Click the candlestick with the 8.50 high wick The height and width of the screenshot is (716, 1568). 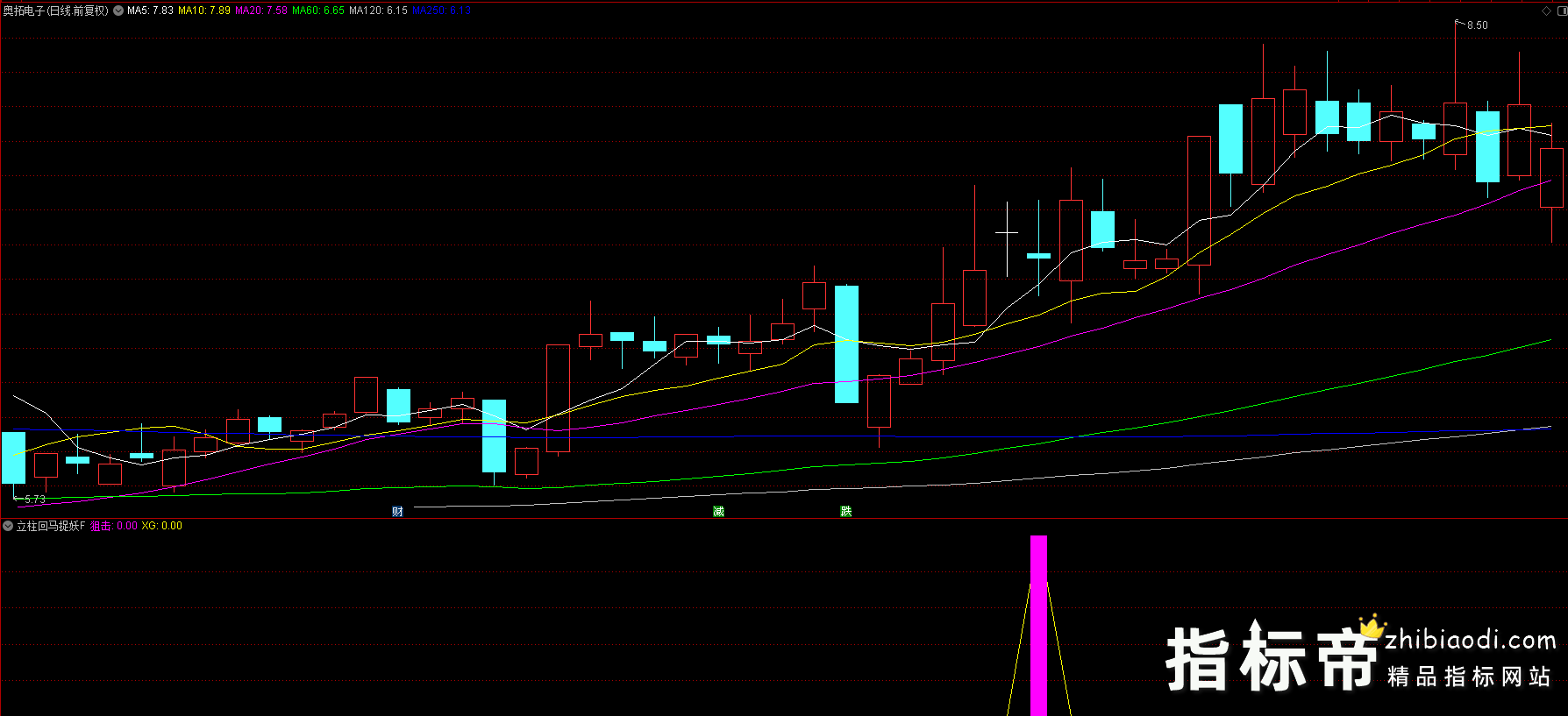click(1455, 129)
